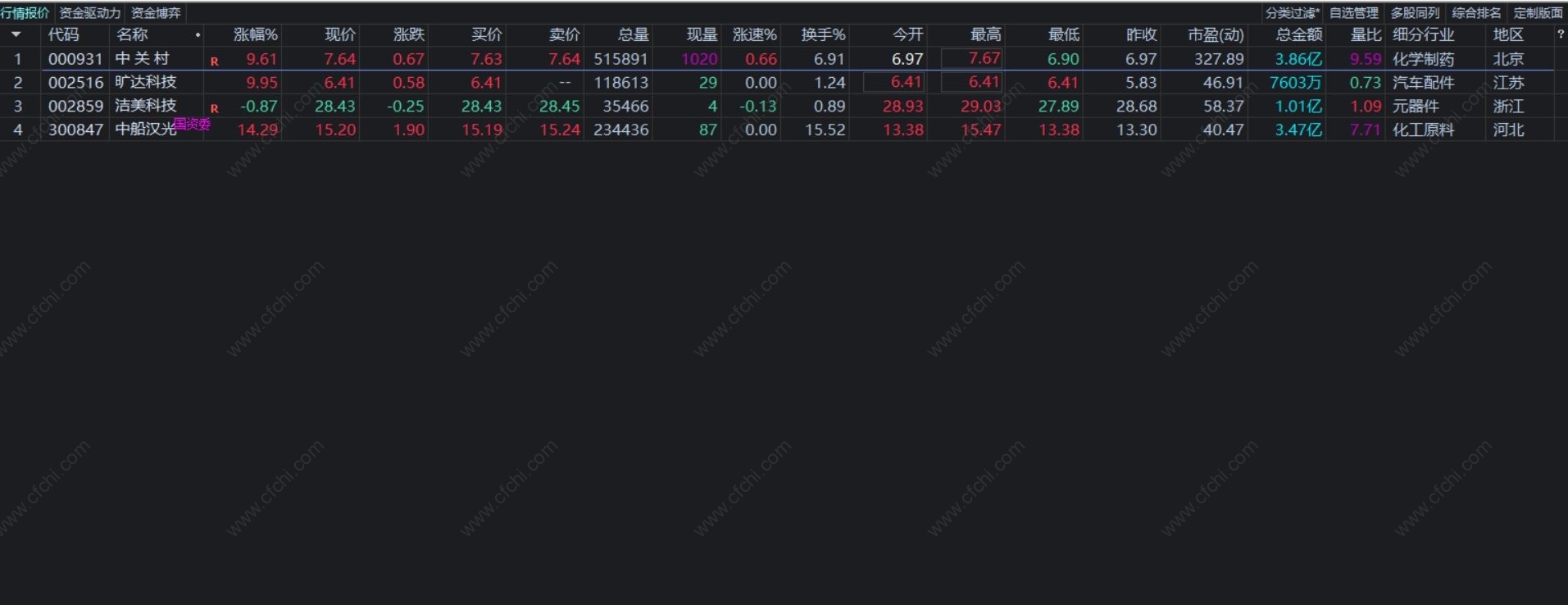Click the R marker on 洁美科技 row
The image size is (1568, 605).
[215, 108]
